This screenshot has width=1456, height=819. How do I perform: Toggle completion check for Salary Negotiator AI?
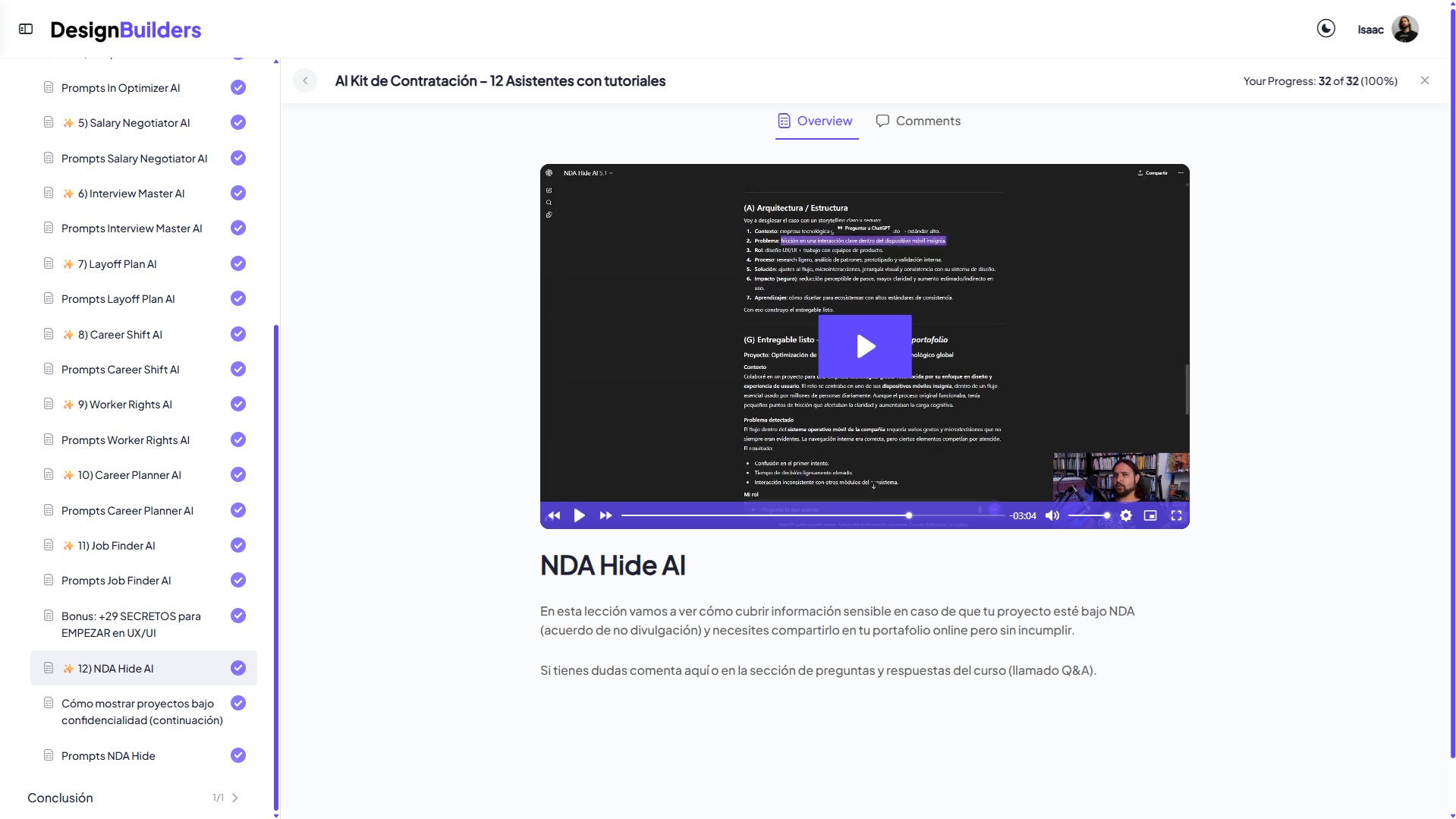tap(238, 122)
